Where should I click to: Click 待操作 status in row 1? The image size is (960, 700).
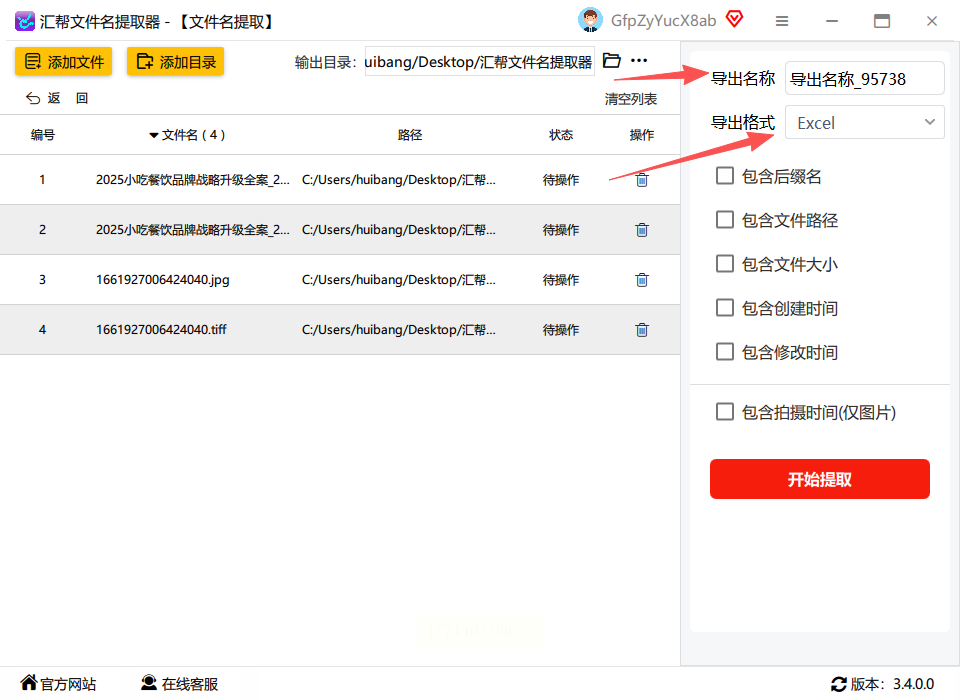[561, 180]
